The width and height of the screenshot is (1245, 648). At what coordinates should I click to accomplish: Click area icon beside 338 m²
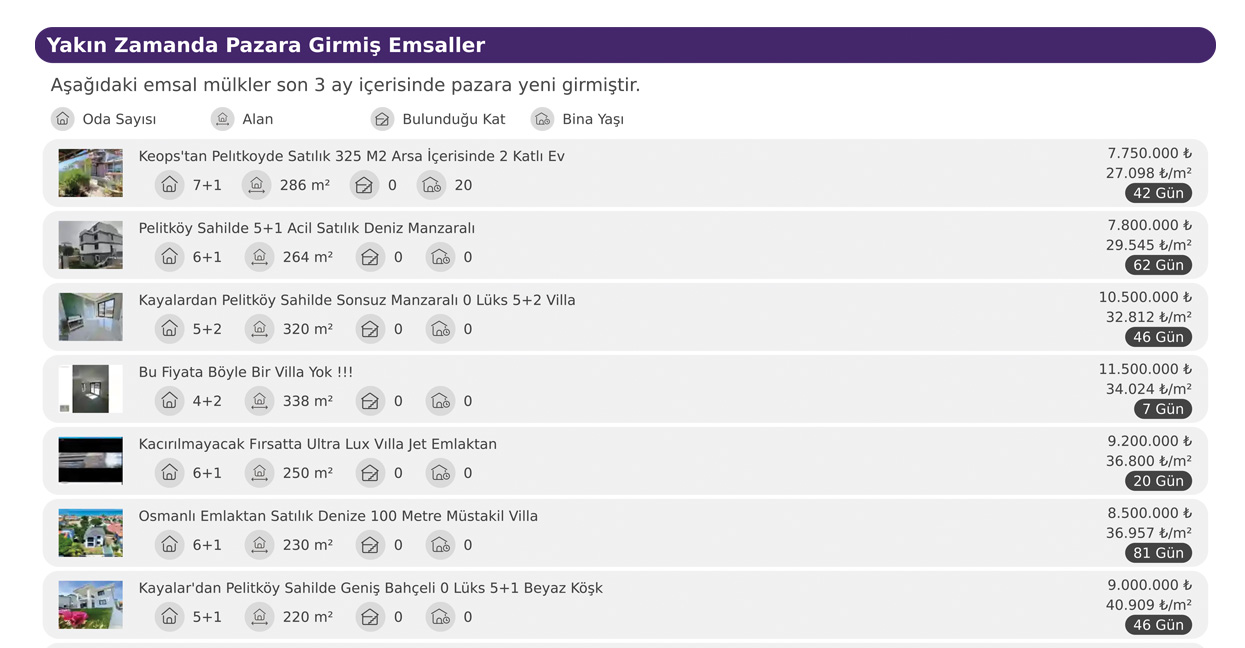(x=260, y=401)
